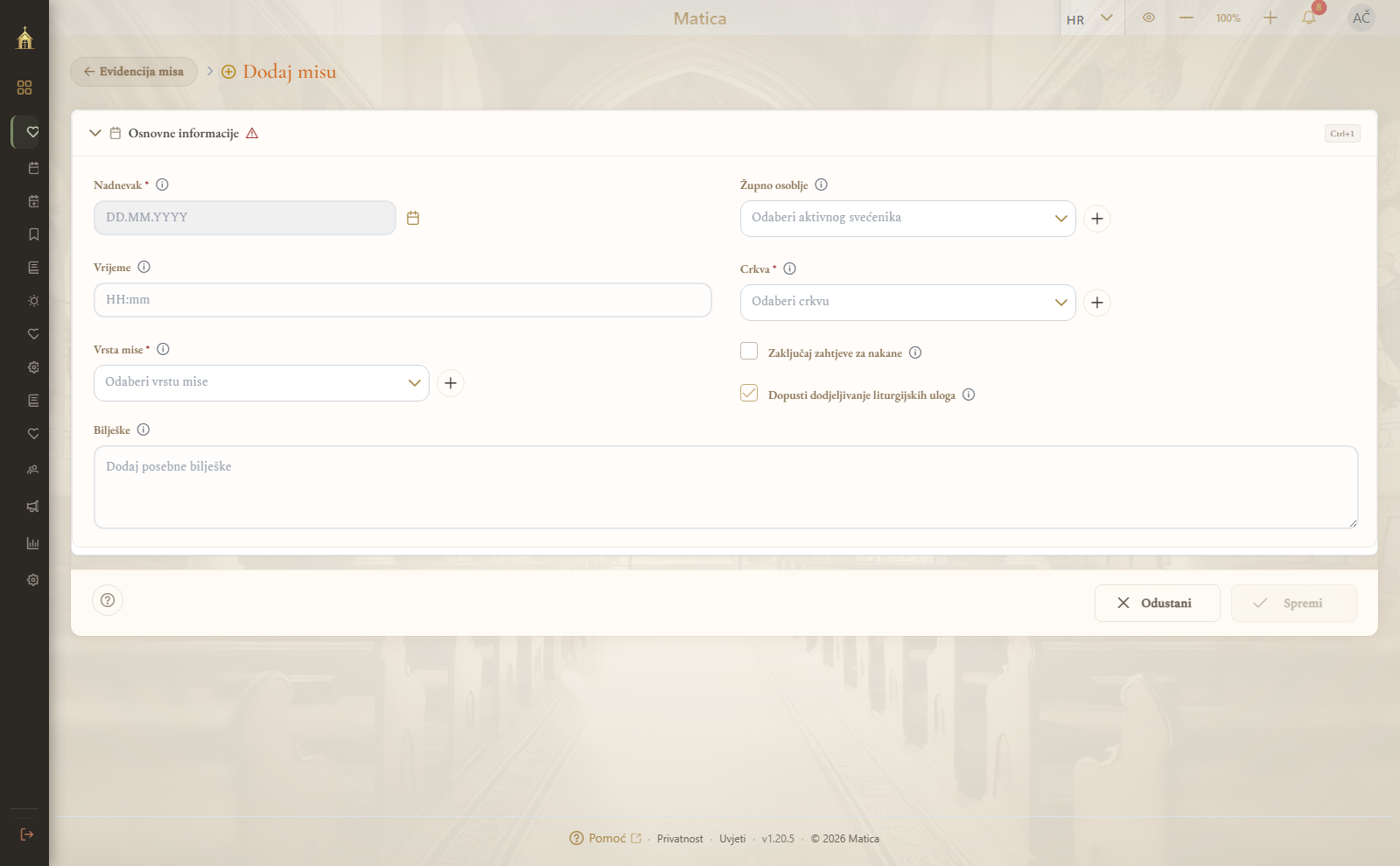Add a new priest with plus button
The width and height of the screenshot is (1400, 866).
click(x=1097, y=219)
